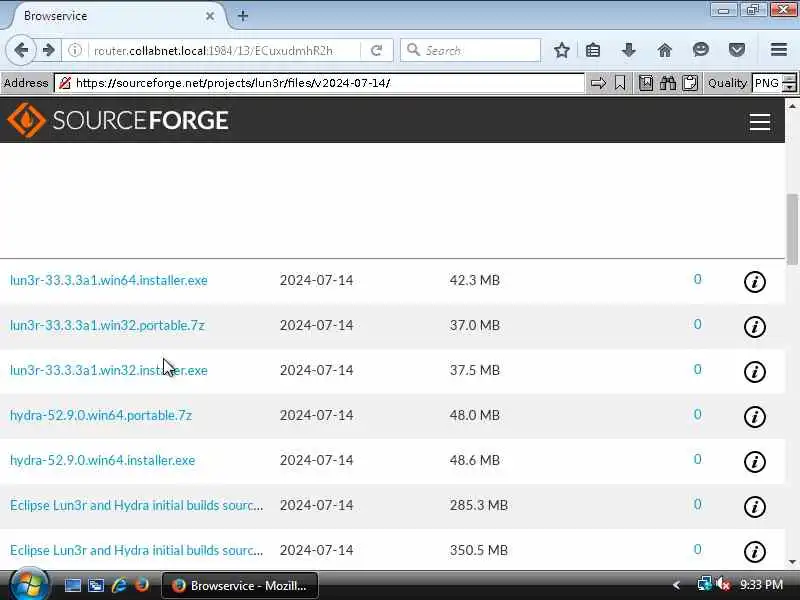
Task: Click the Go arrow next to Address field
Action: pos(598,83)
